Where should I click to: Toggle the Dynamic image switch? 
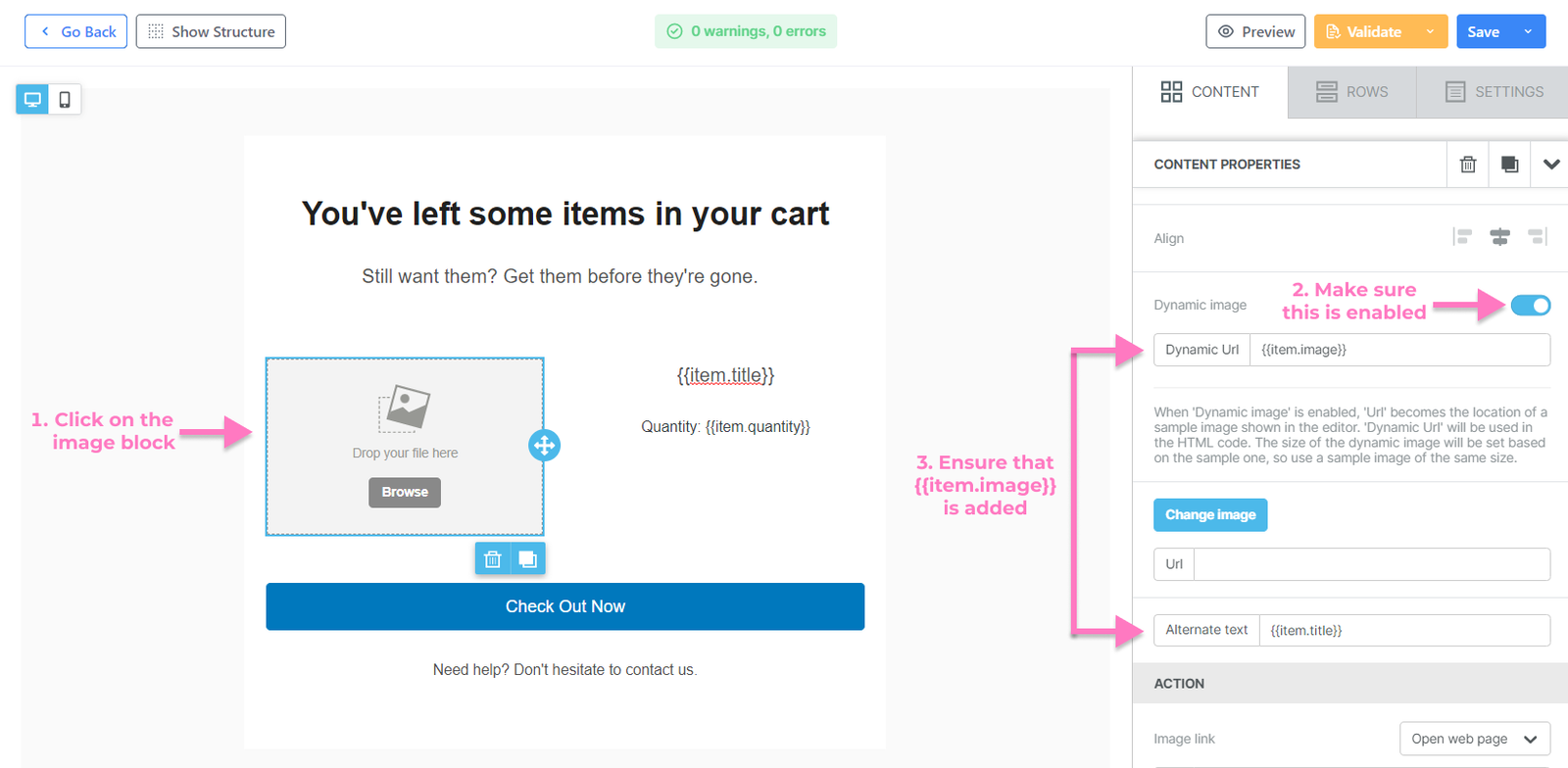click(x=1530, y=306)
